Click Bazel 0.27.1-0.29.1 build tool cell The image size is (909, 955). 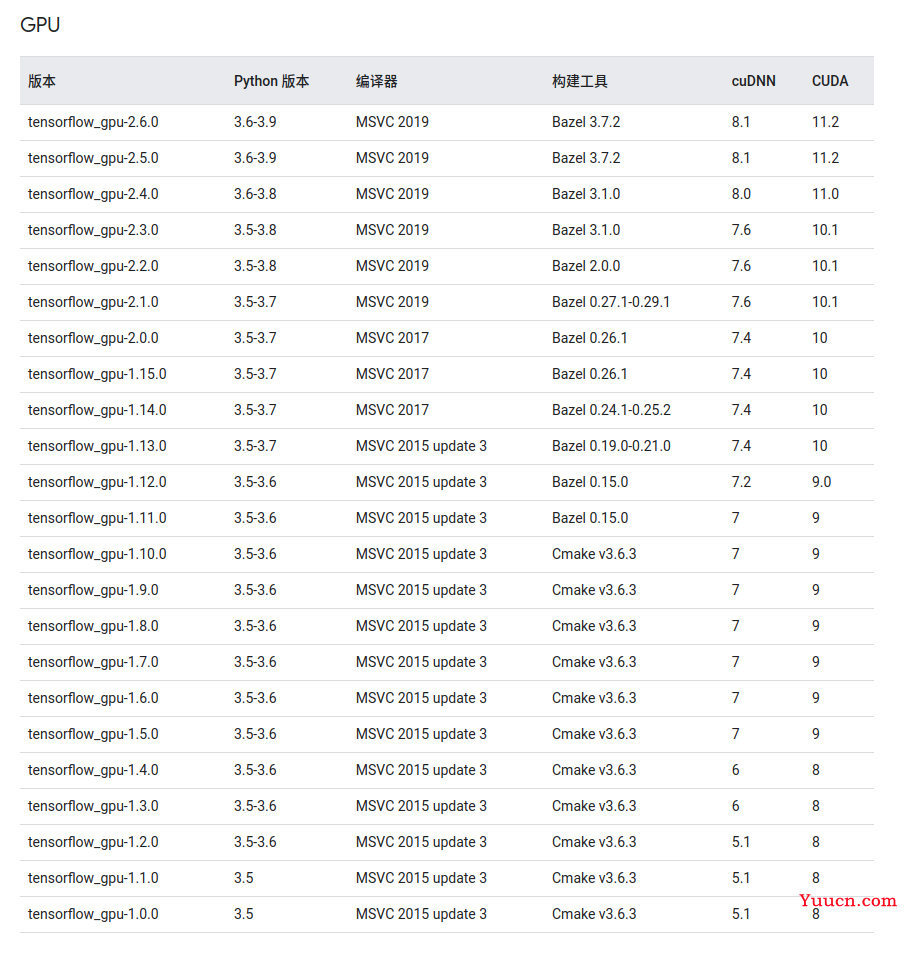click(611, 302)
